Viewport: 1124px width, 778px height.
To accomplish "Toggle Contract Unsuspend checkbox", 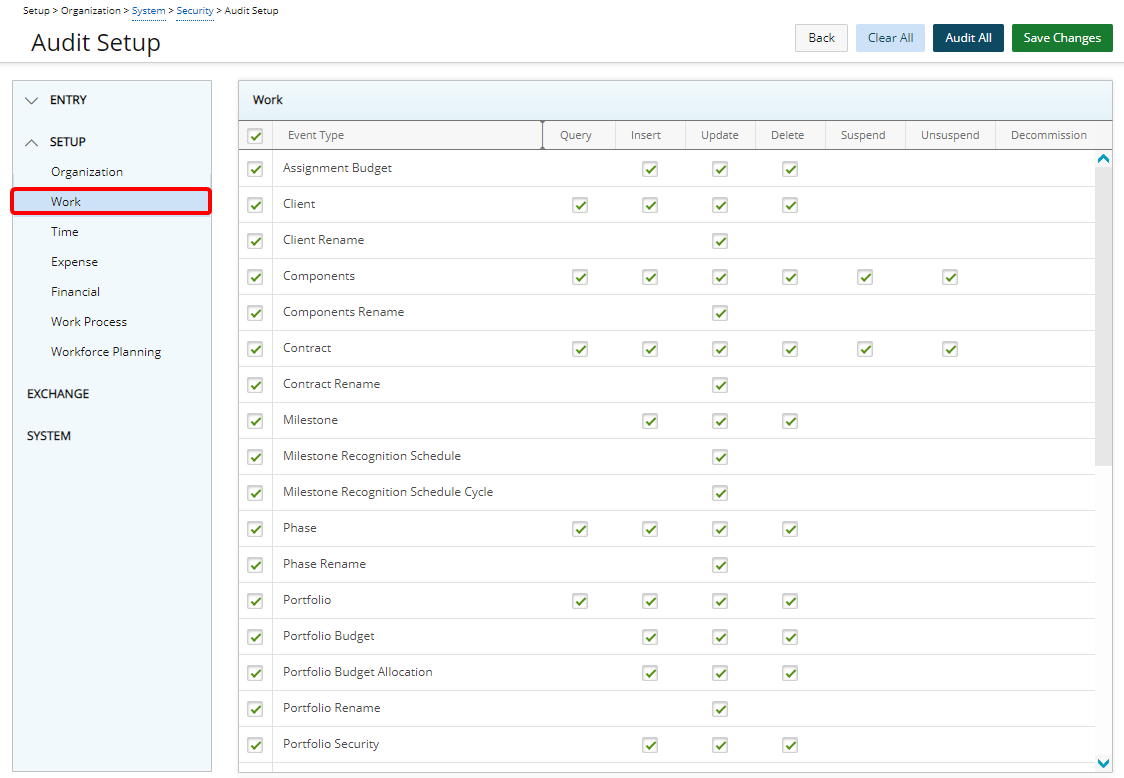I will coord(950,349).
